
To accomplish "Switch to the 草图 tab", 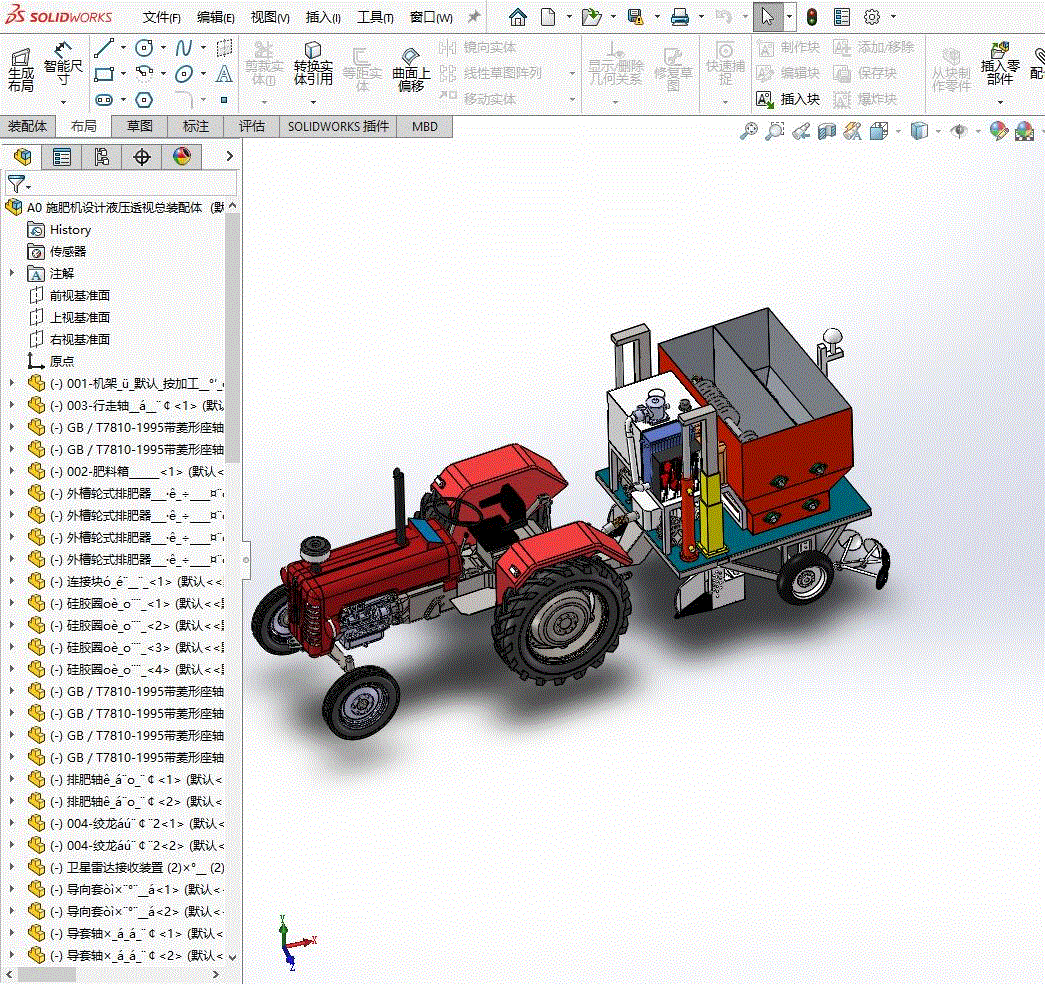I will [x=139, y=126].
